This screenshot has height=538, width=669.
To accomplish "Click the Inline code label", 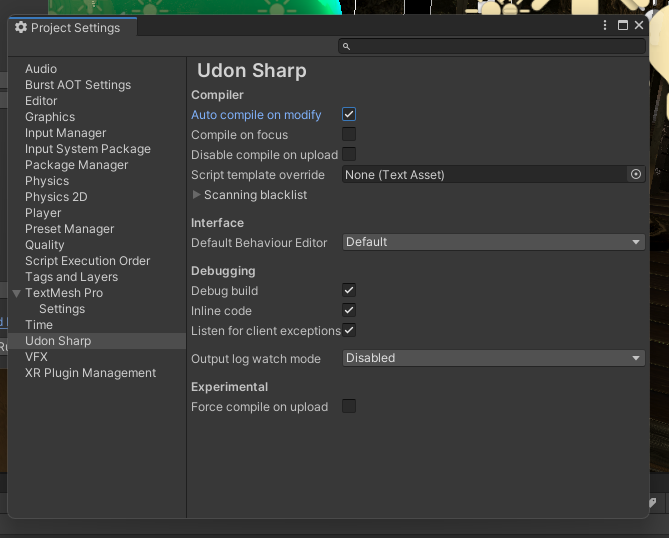I will click(221, 311).
